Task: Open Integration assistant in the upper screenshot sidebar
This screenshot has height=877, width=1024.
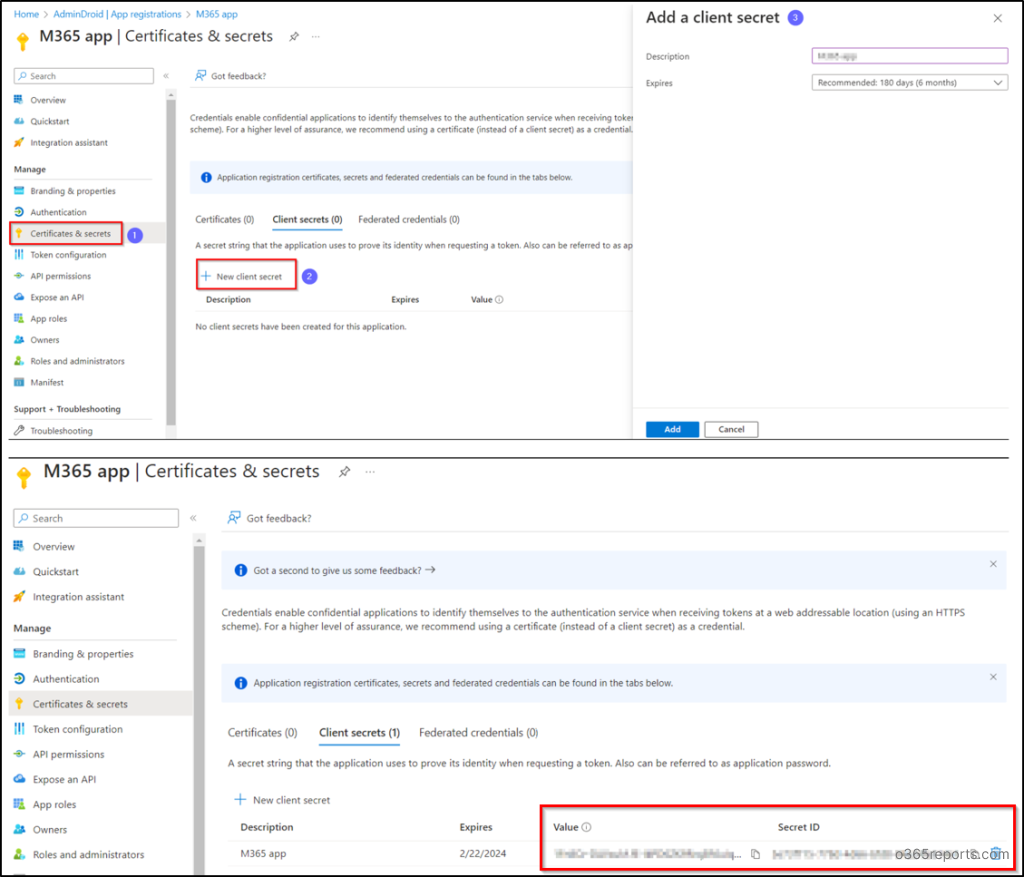Action: click(61, 142)
